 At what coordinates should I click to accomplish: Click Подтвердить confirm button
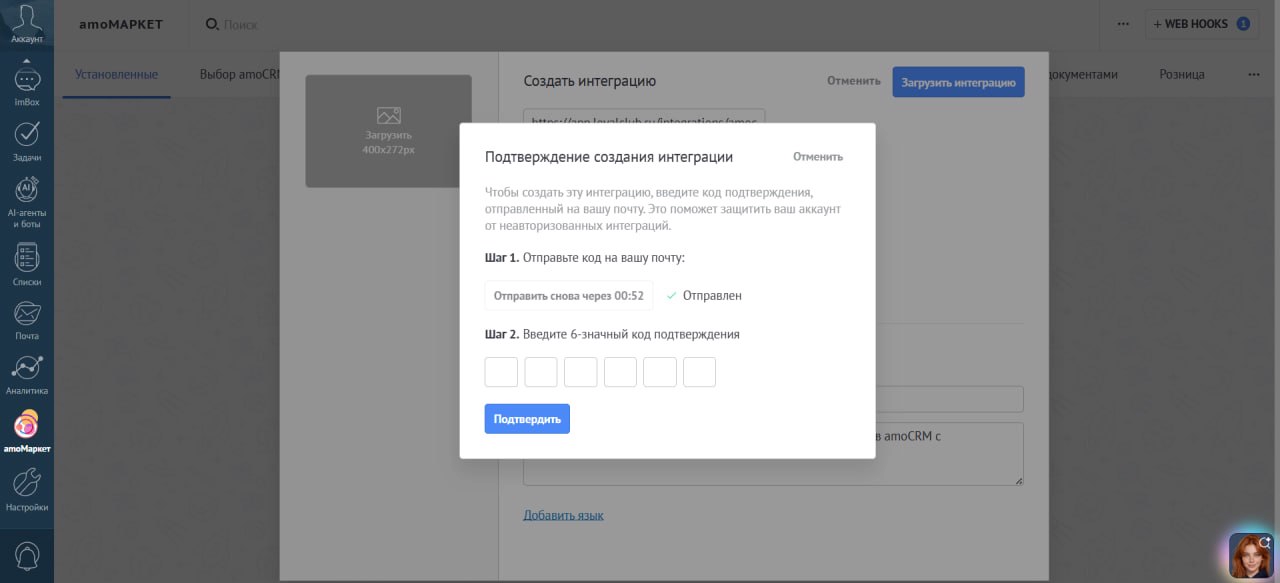point(527,419)
